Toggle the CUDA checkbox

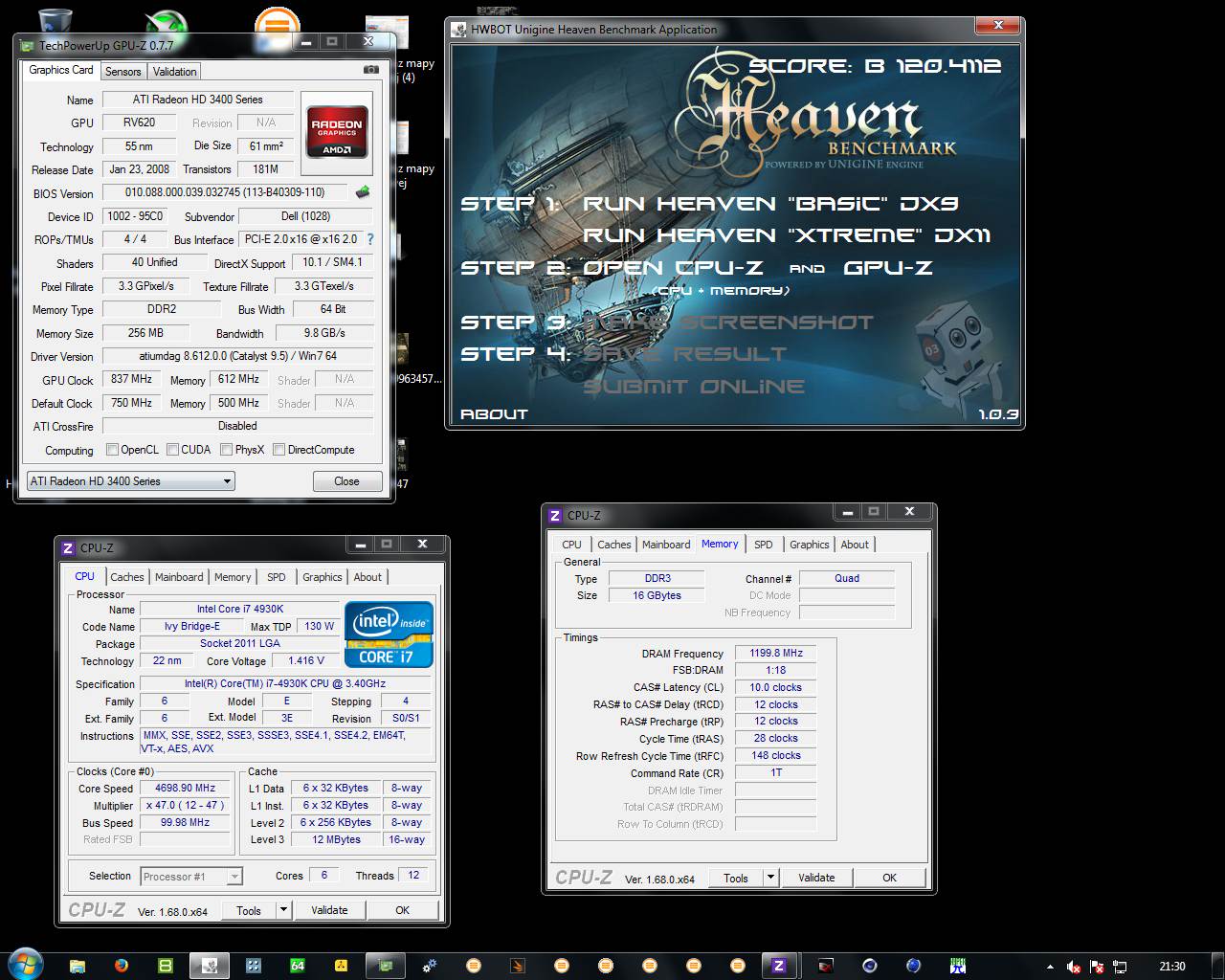pyautogui.click(x=172, y=450)
